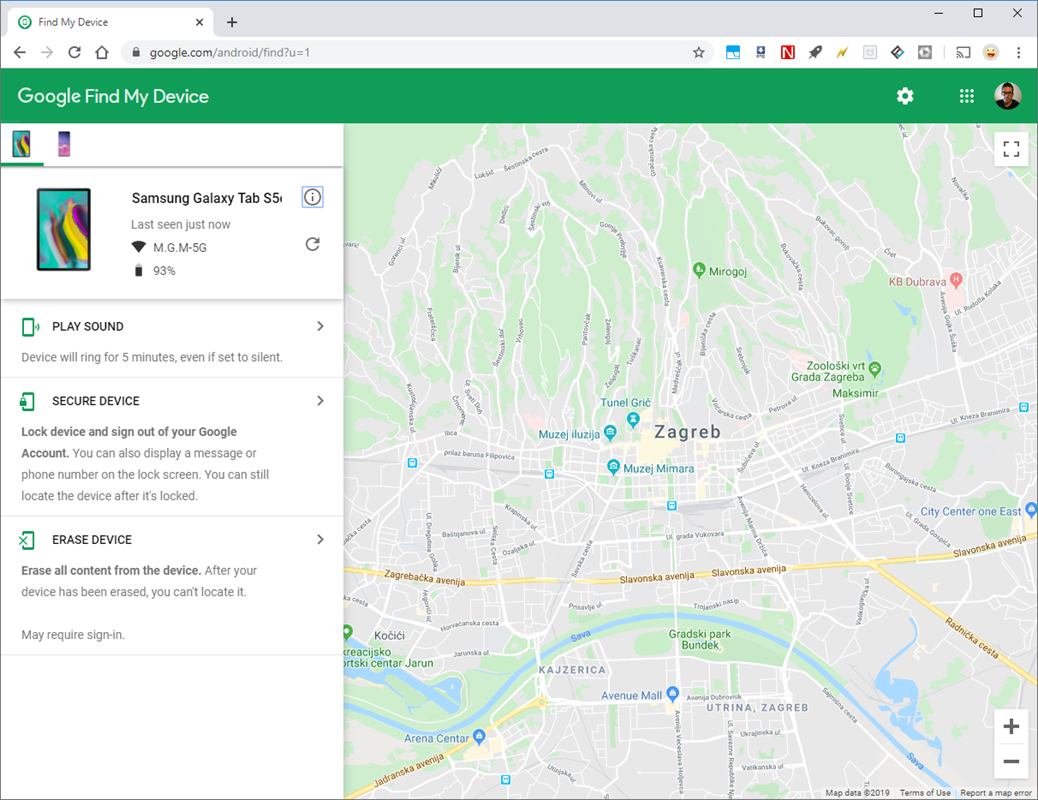Click Google Find My Device title
Viewport: 1038px width, 800px height.
tap(113, 96)
